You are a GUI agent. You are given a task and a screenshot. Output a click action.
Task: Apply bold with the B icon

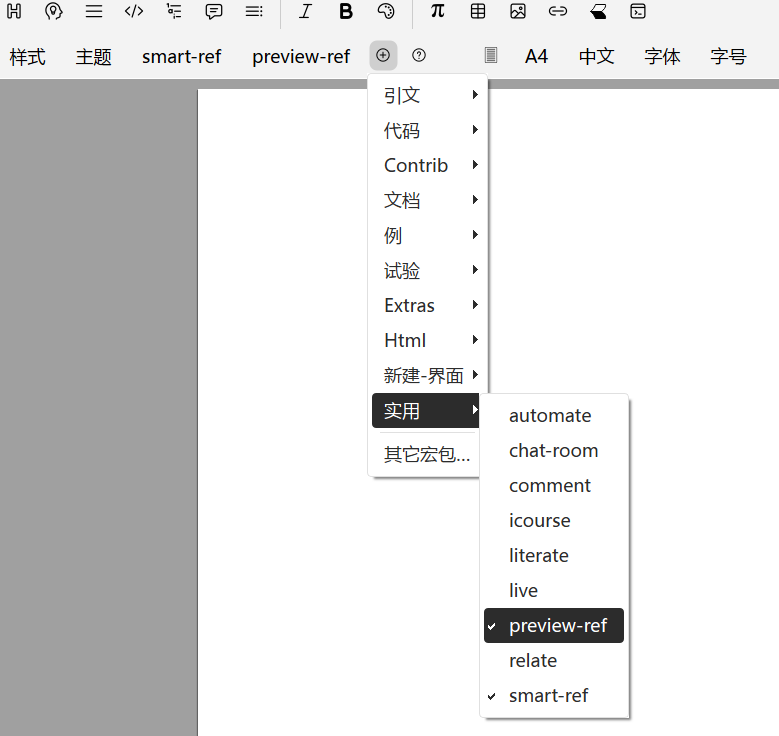click(346, 12)
